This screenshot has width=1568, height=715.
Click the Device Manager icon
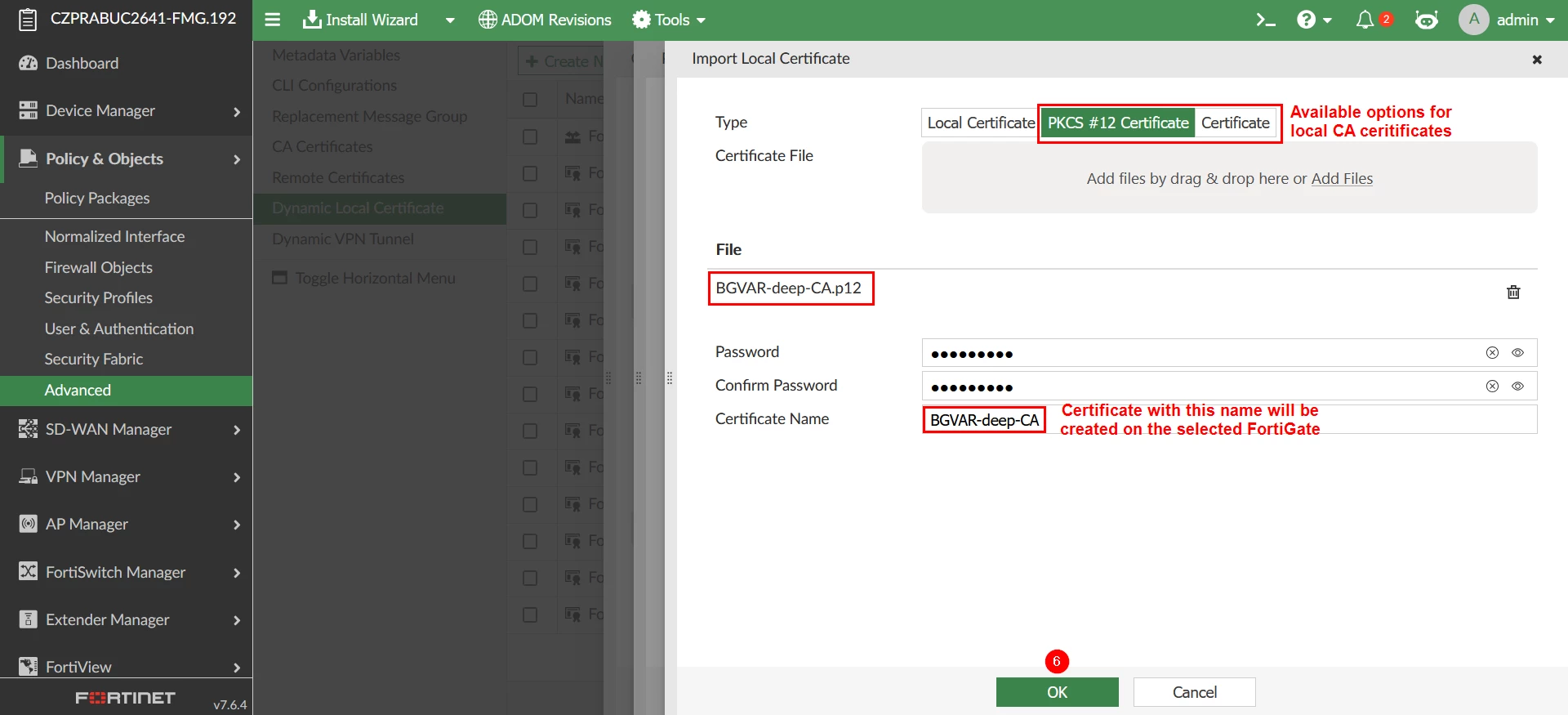[28, 110]
